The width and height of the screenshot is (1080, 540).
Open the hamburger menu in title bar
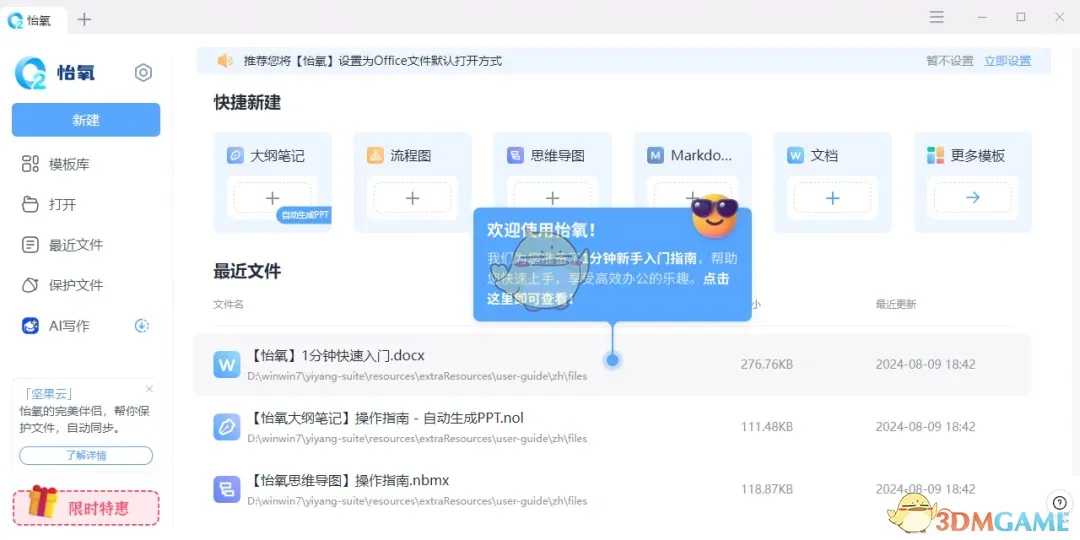click(936, 17)
